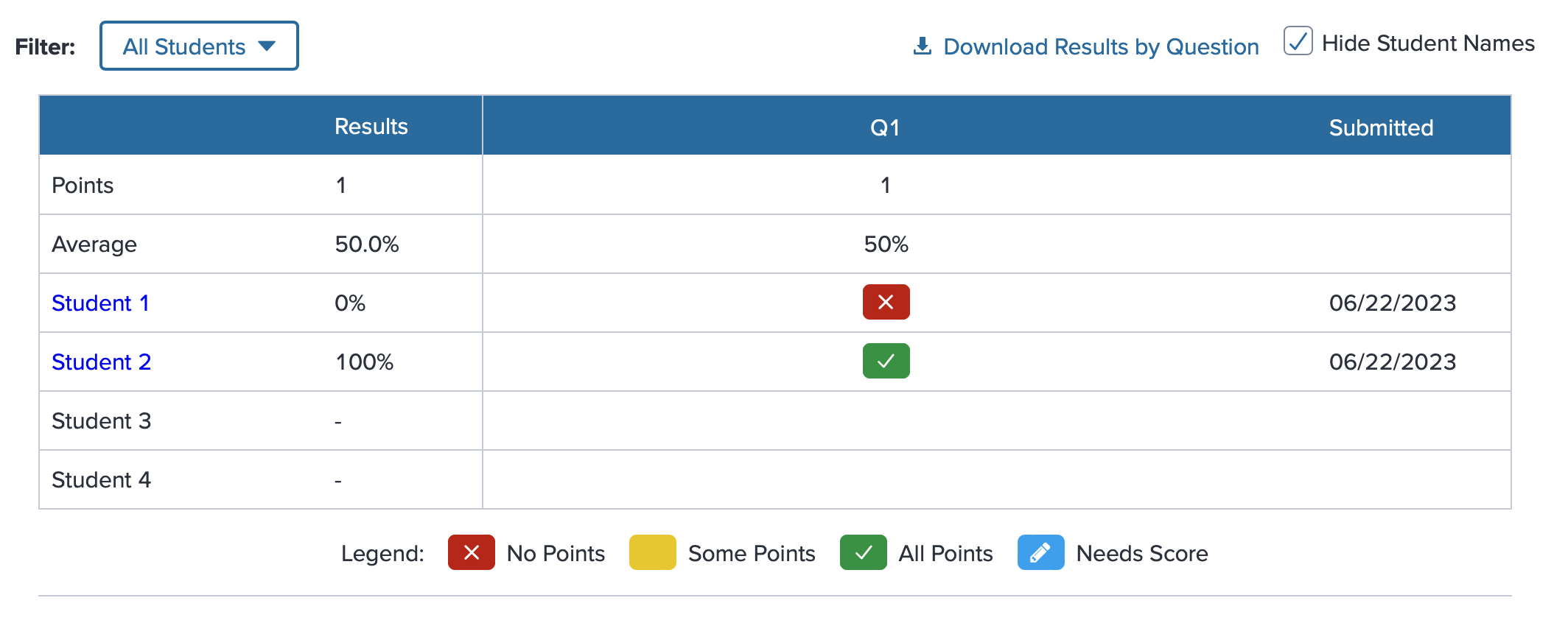This screenshot has width=1568, height=623.
Task: Click the Hide Student Names label
Action: tap(1428, 43)
